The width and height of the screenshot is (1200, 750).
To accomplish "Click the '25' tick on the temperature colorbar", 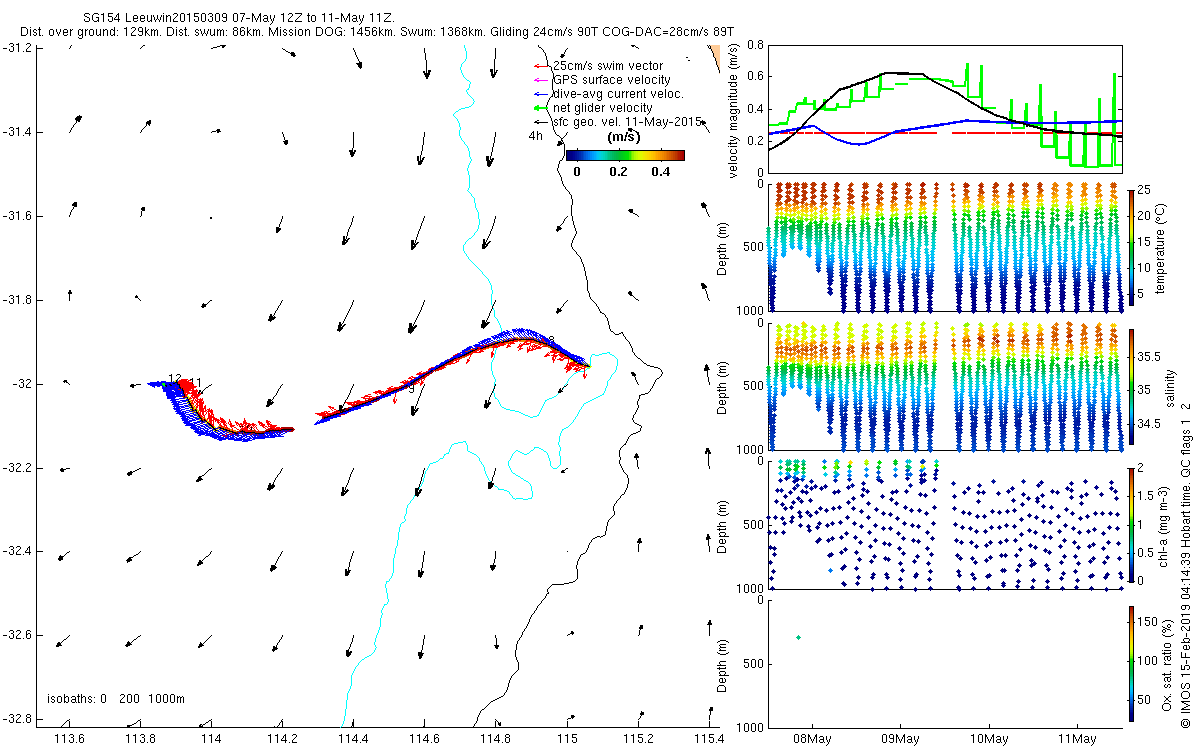I will (x=1145, y=190).
